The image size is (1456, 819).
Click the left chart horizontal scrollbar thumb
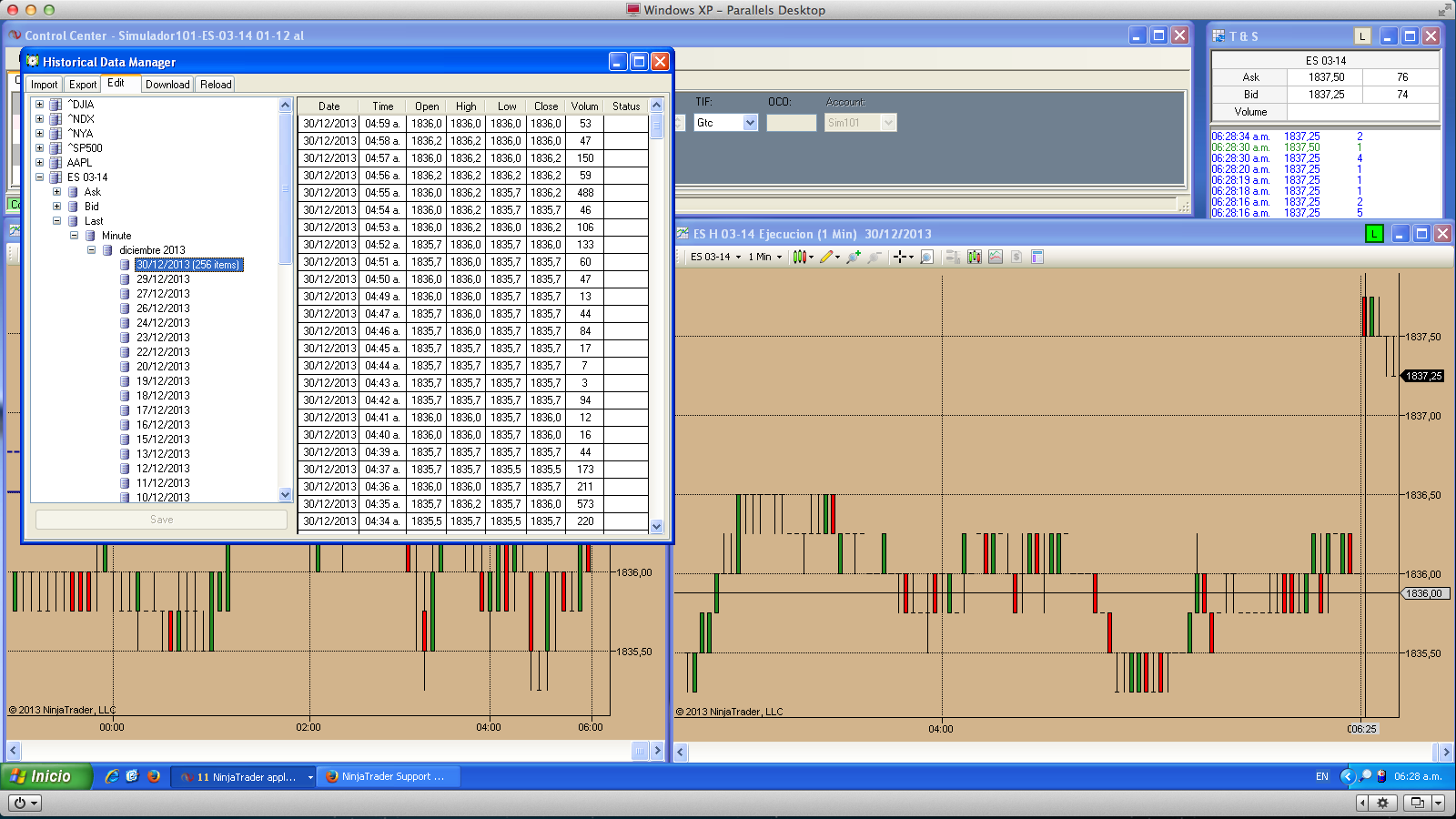coord(640,751)
